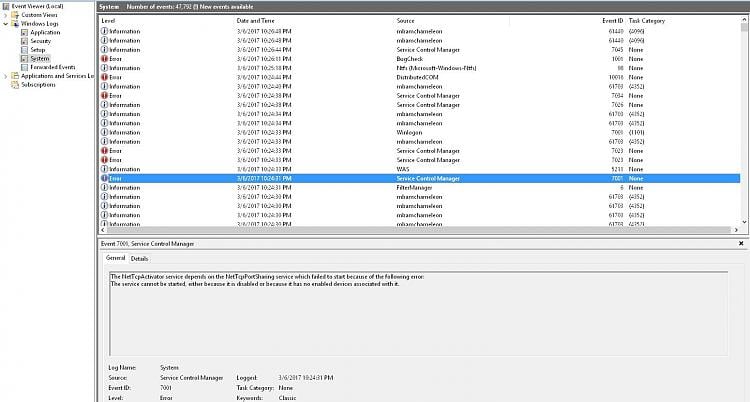The height and width of the screenshot is (402, 750).
Task: Select the Ntfs (Microsoft-Windows-Ntfs) source cell
Action: coord(436,68)
